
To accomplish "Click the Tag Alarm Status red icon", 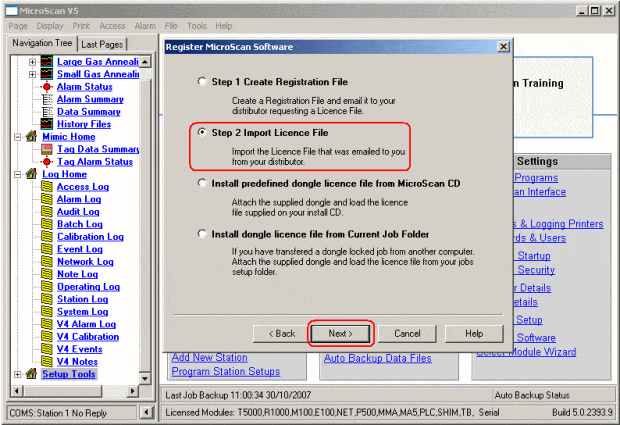I will tap(47, 162).
